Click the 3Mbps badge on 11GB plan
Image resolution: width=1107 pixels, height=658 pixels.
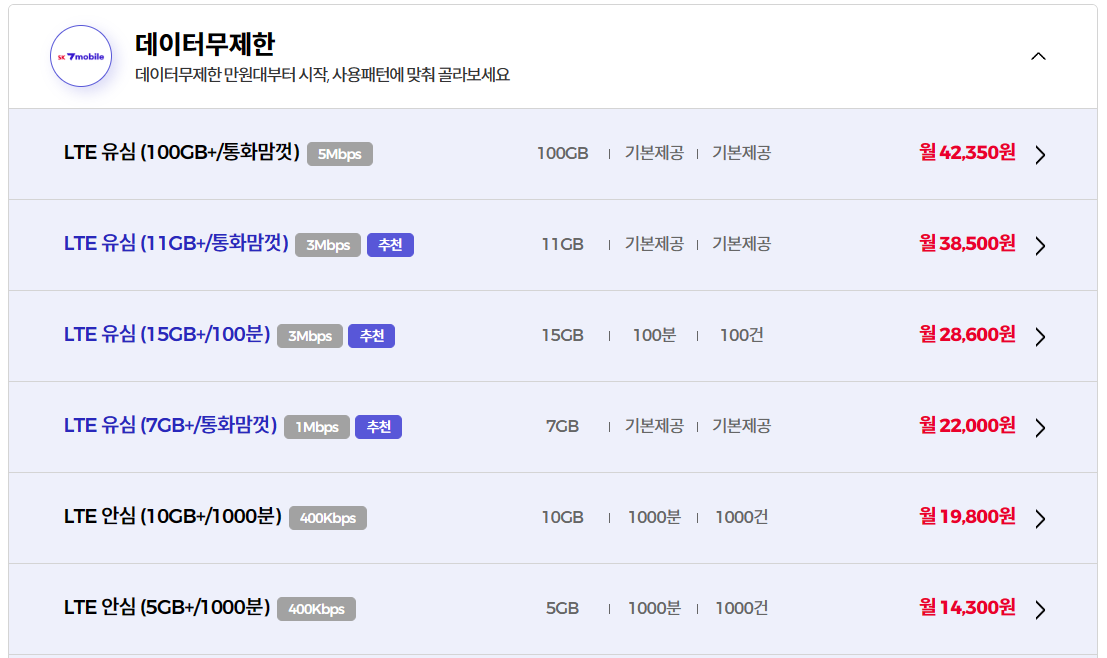pyautogui.click(x=327, y=244)
